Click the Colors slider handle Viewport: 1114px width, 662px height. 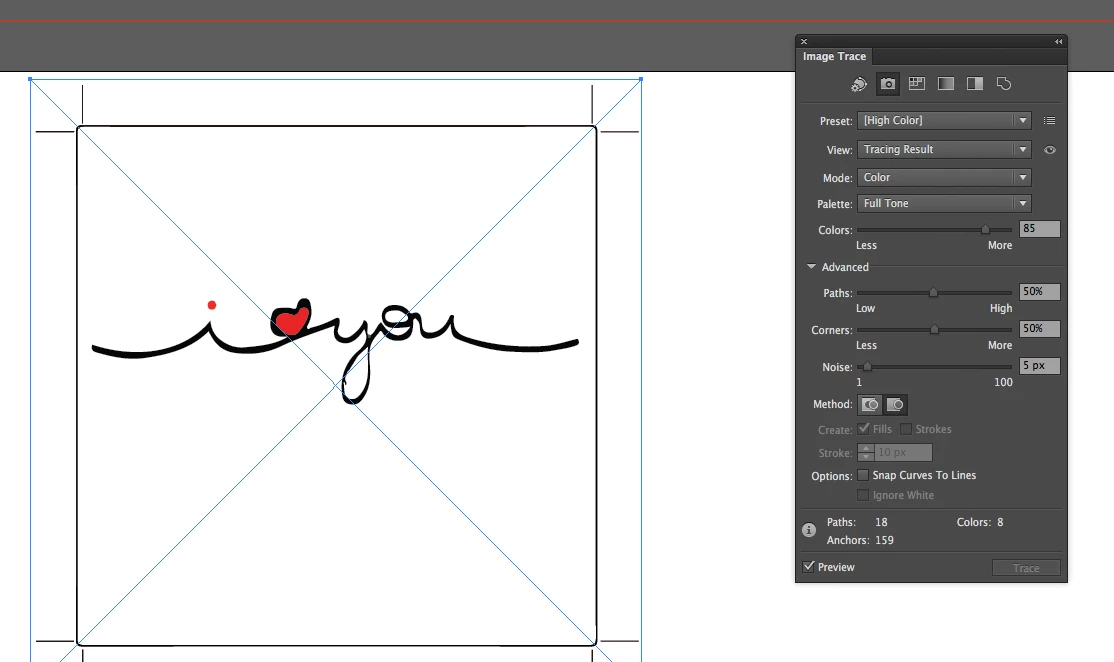[x=985, y=229]
